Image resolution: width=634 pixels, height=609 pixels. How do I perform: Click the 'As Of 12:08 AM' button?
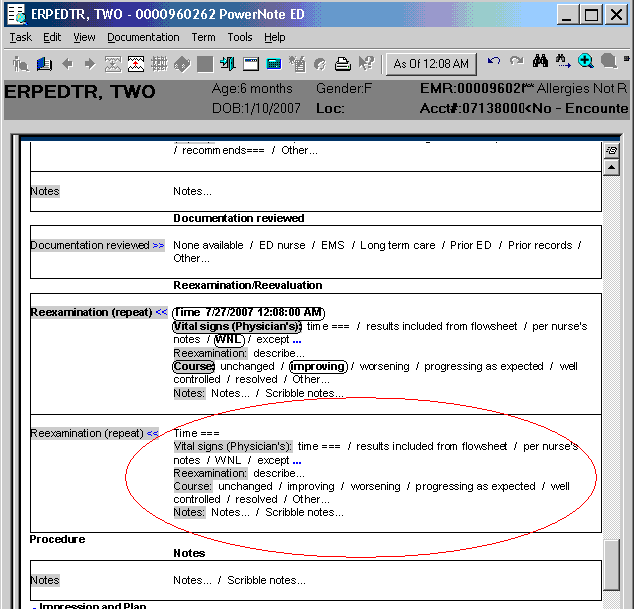431,64
